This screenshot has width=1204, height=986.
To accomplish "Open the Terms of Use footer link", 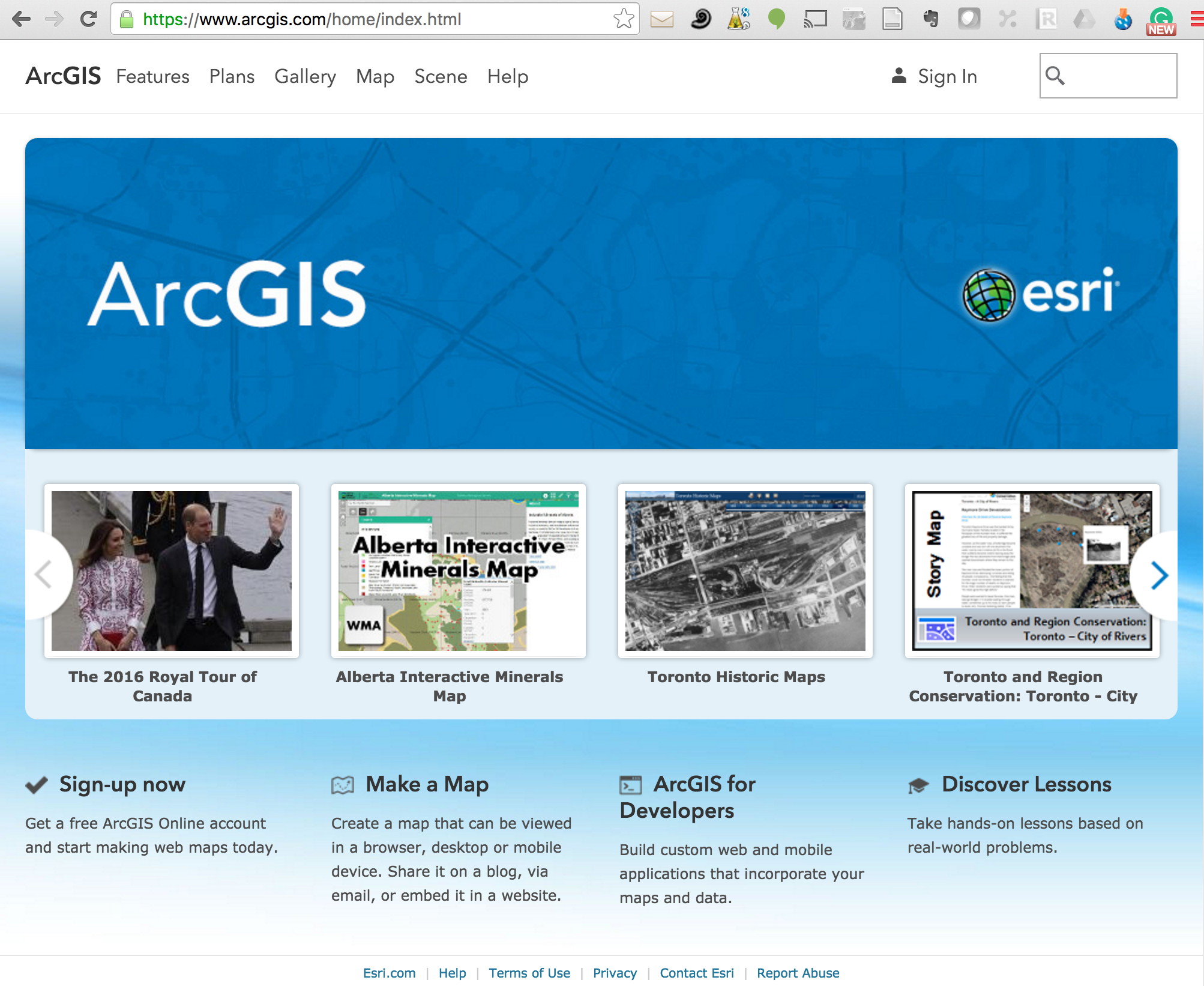I will point(529,973).
